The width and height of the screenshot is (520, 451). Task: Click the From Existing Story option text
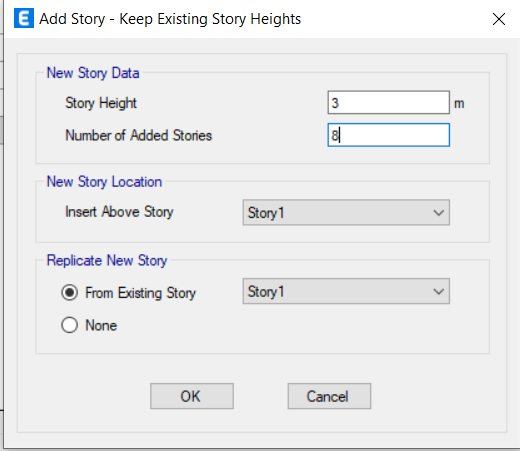tap(140, 293)
